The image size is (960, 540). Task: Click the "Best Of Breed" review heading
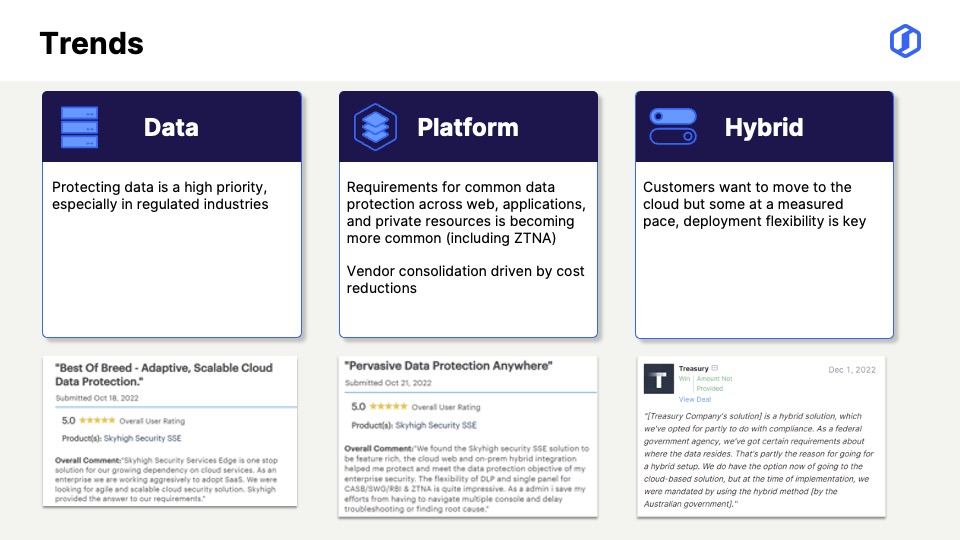tap(164, 375)
